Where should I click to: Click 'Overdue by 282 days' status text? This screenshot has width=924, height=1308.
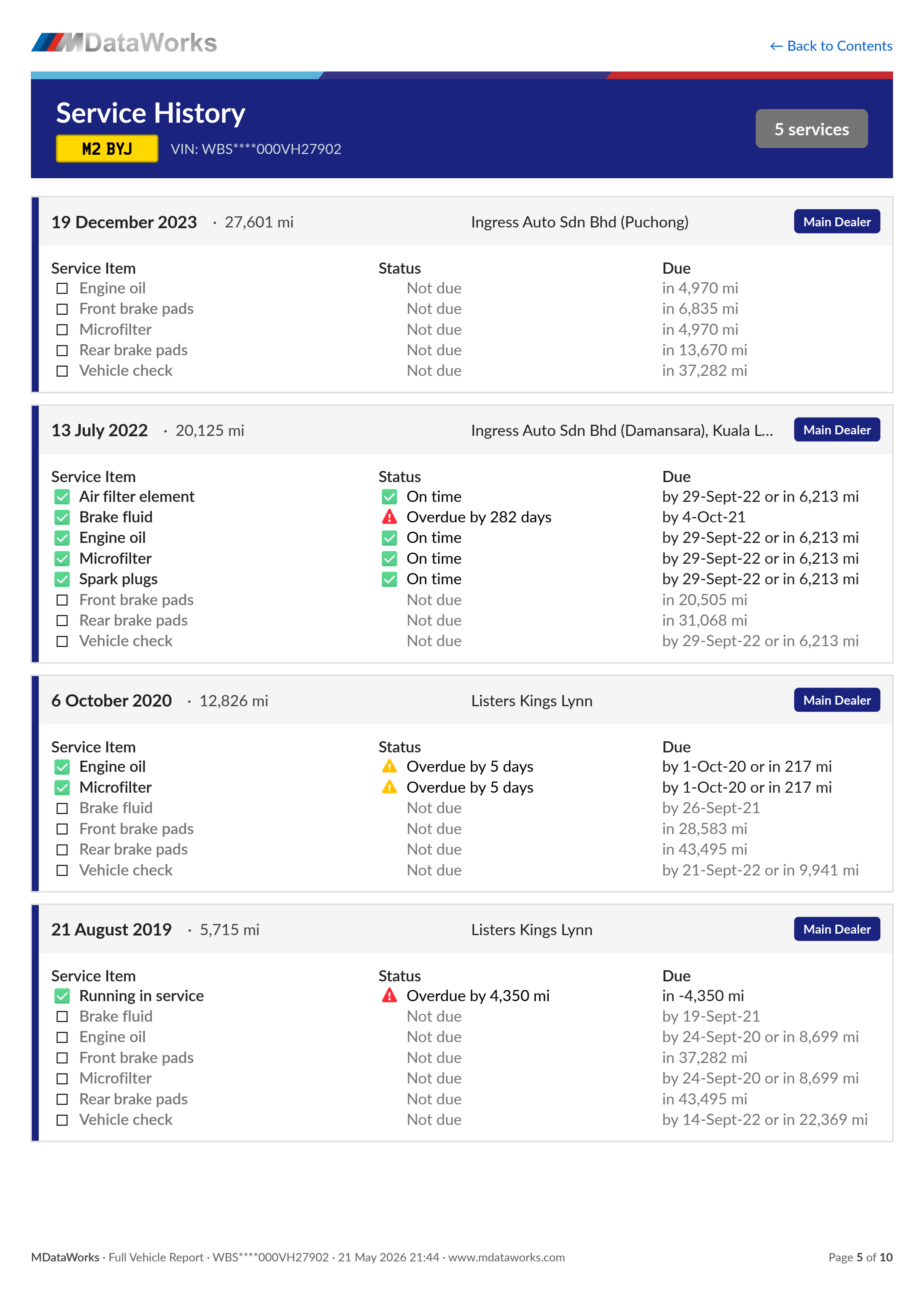pyautogui.click(x=479, y=517)
